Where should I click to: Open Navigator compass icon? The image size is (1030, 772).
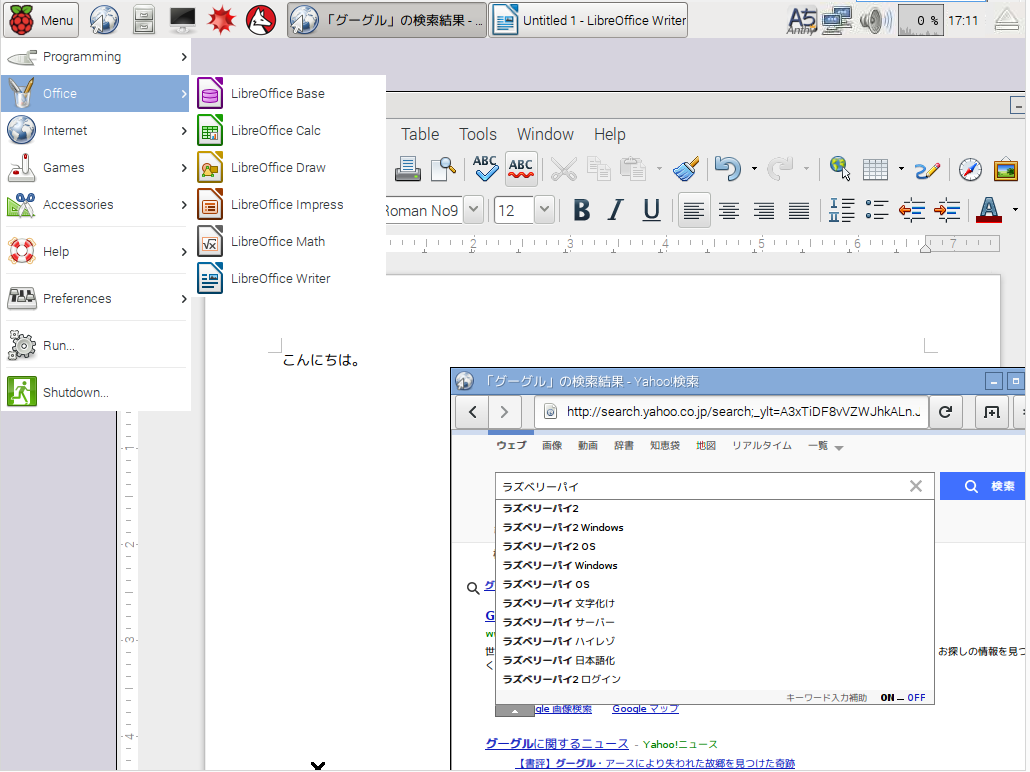(x=970, y=170)
